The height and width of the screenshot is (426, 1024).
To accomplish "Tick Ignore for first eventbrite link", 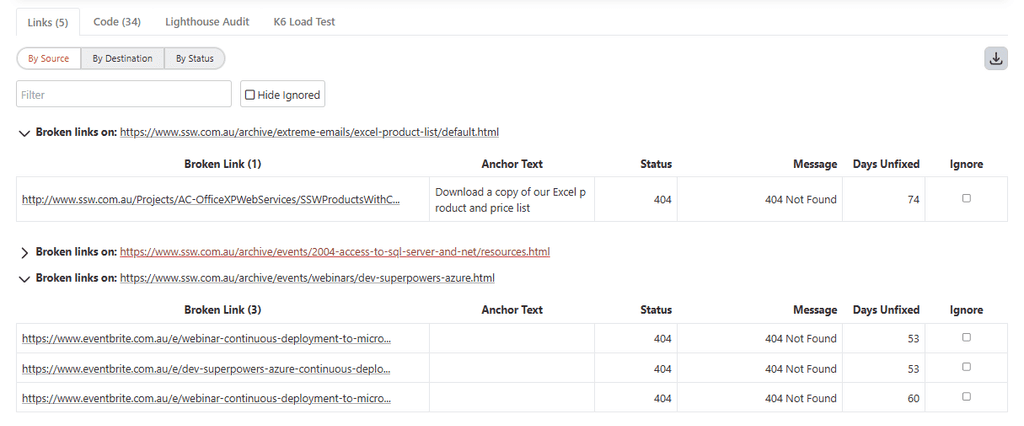I will (x=966, y=338).
